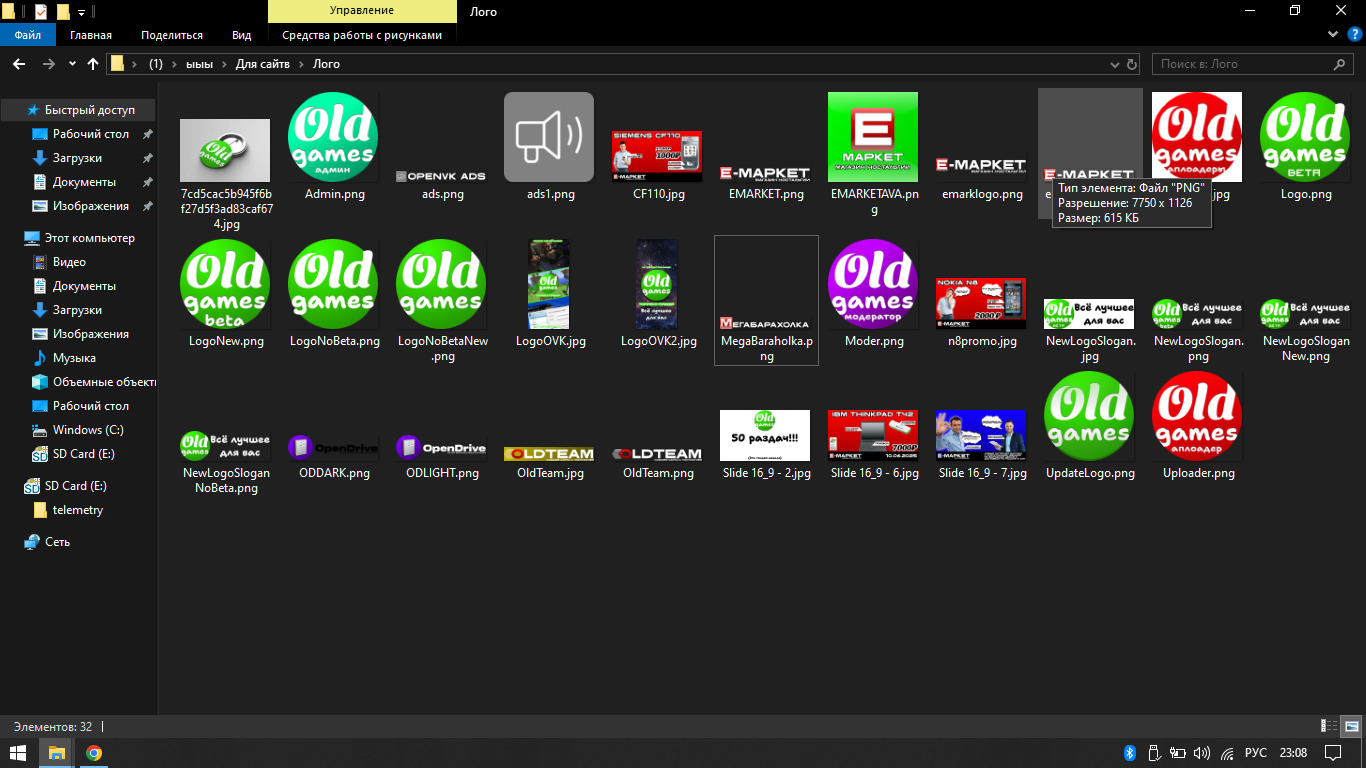Screen dimensions: 1366x768
Task: Open the address bar history dropdown
Action: [x=1115, y=64]
